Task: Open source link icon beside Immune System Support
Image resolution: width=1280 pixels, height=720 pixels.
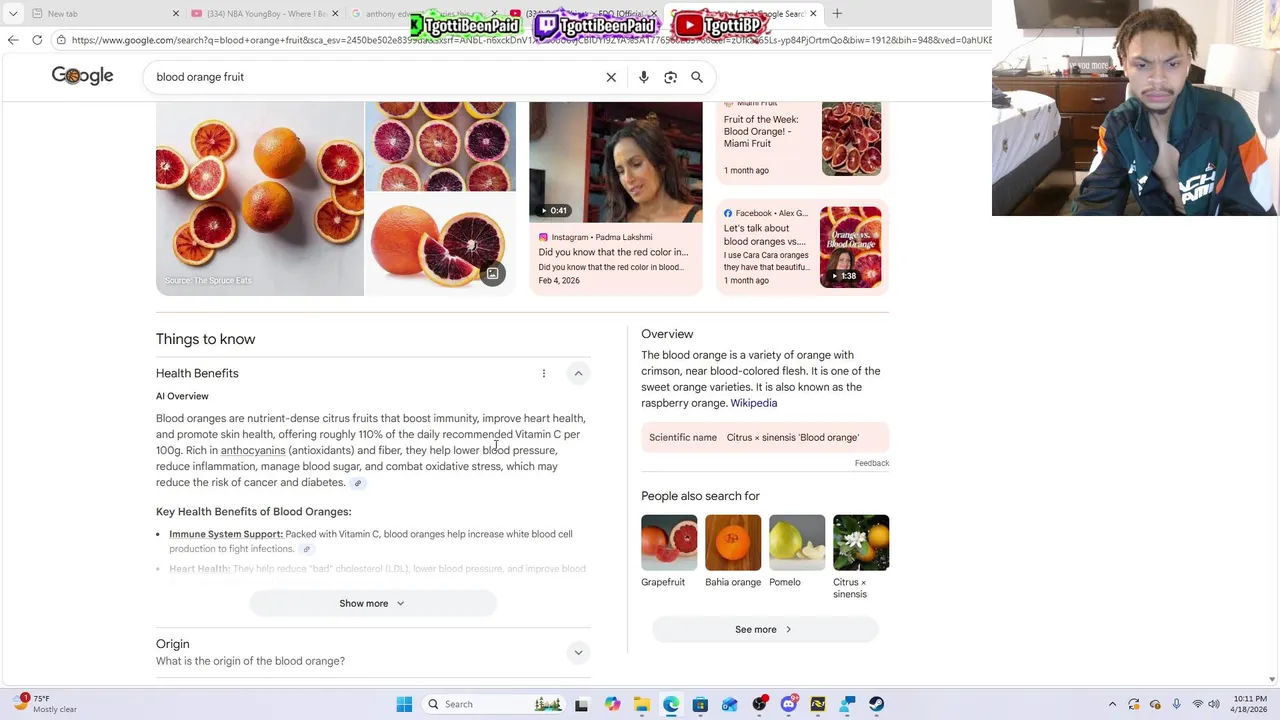Action: tap(307, 549)
